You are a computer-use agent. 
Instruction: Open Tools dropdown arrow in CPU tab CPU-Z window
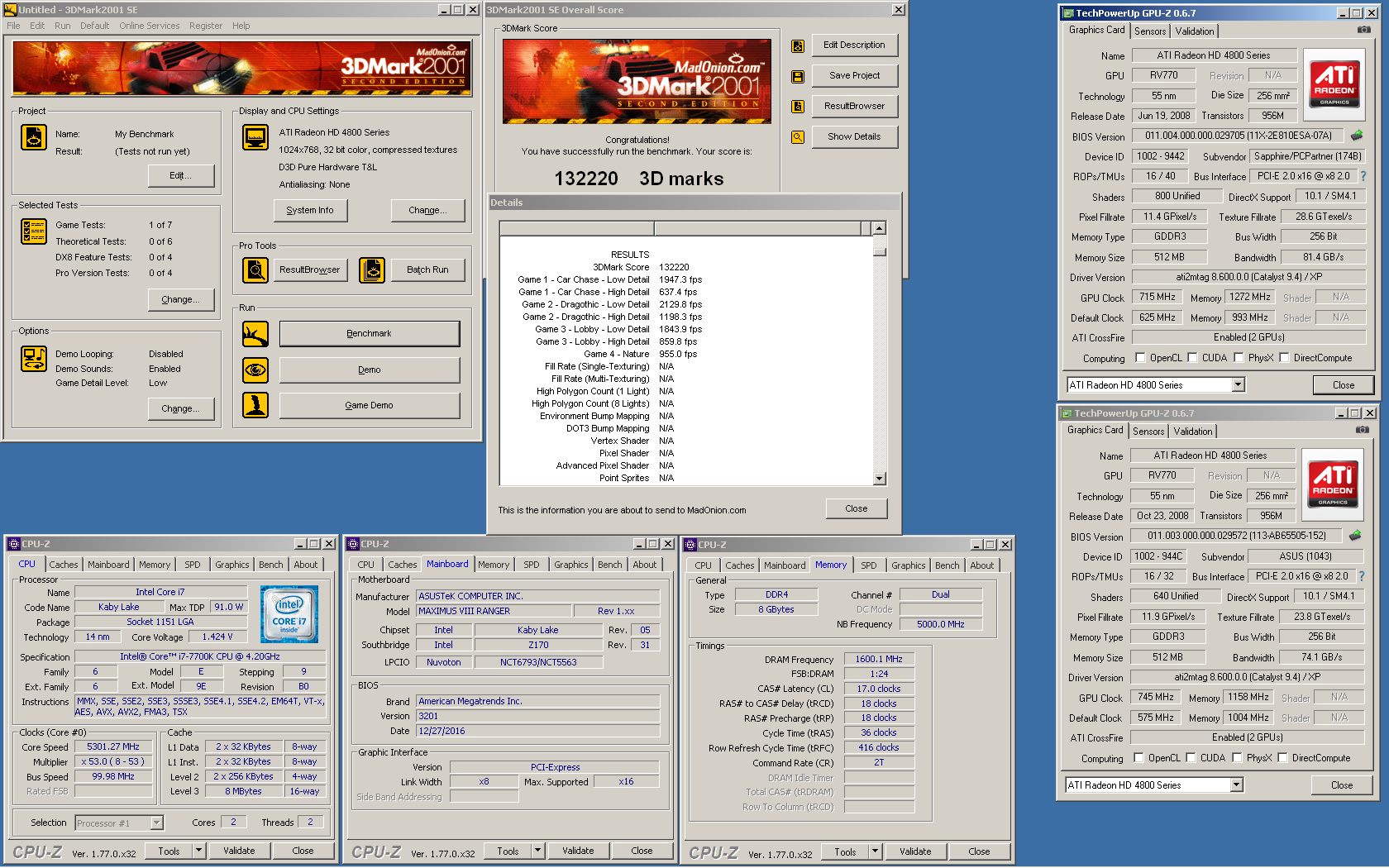[x=198, y=851]
